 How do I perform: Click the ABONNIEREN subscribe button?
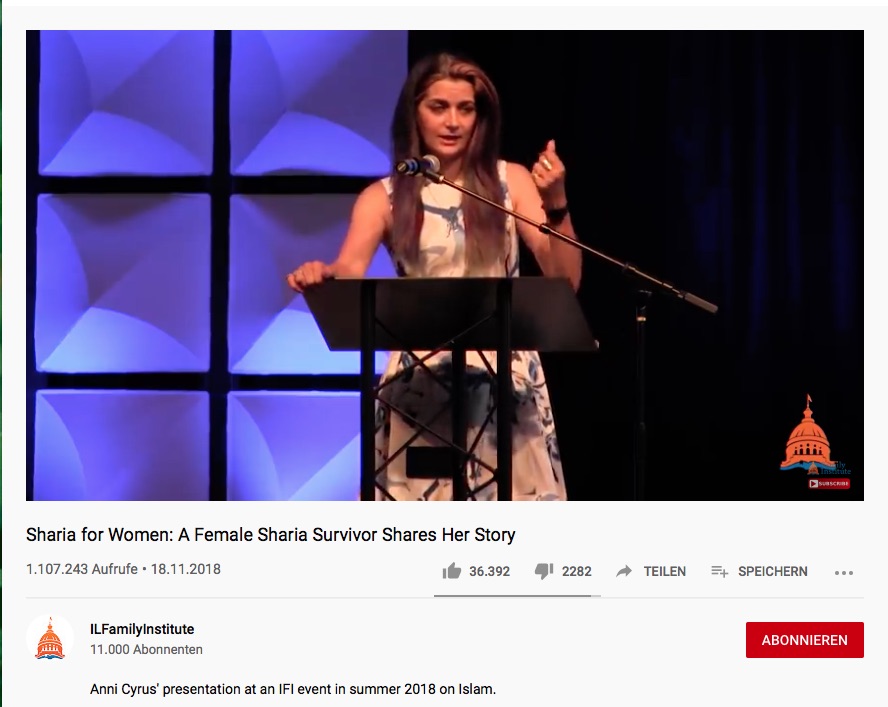coord(805,640)
